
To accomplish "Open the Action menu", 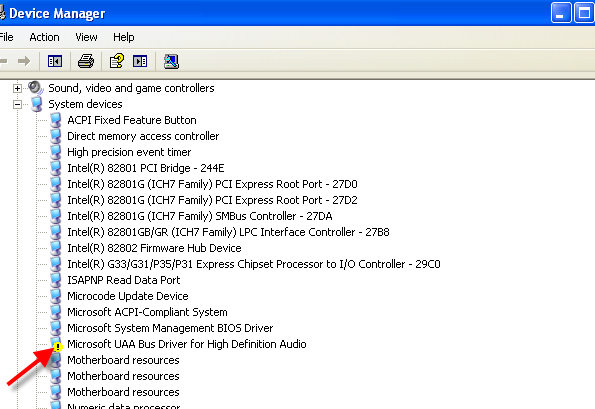I will pyautogui.click(x=44, y=37).
